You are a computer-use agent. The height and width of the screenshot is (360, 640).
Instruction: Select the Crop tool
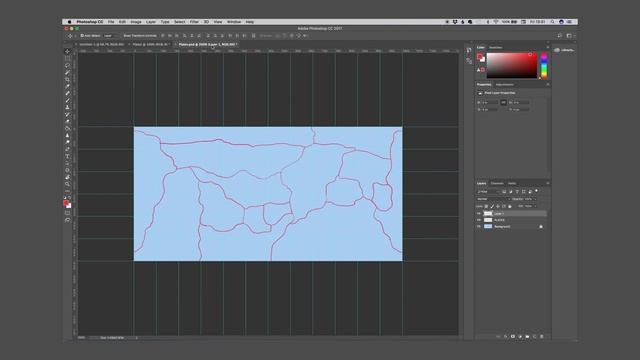(67, 79)
